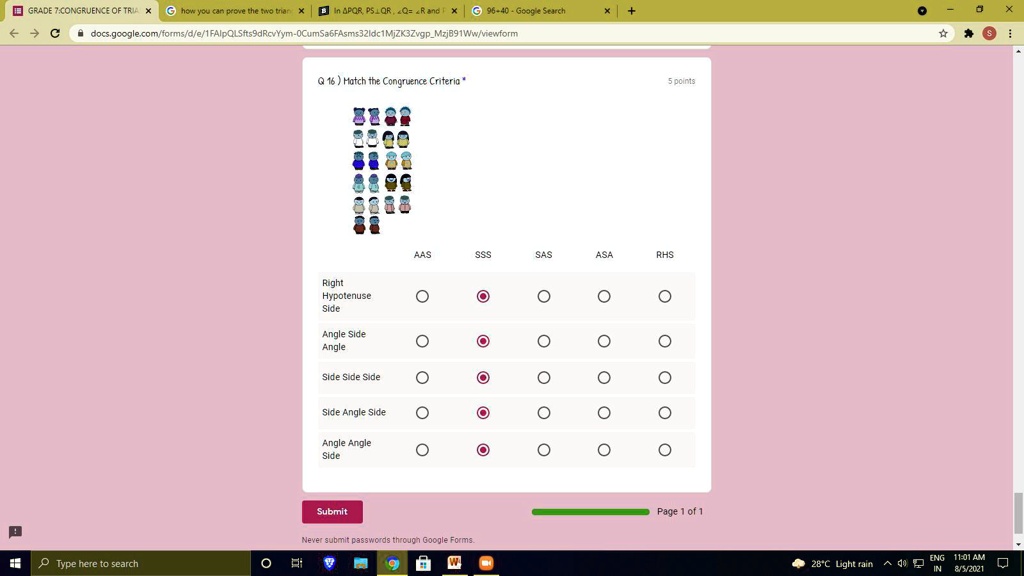
Task: Select AAS for Side Angle Side
Action: click(423, 413)
